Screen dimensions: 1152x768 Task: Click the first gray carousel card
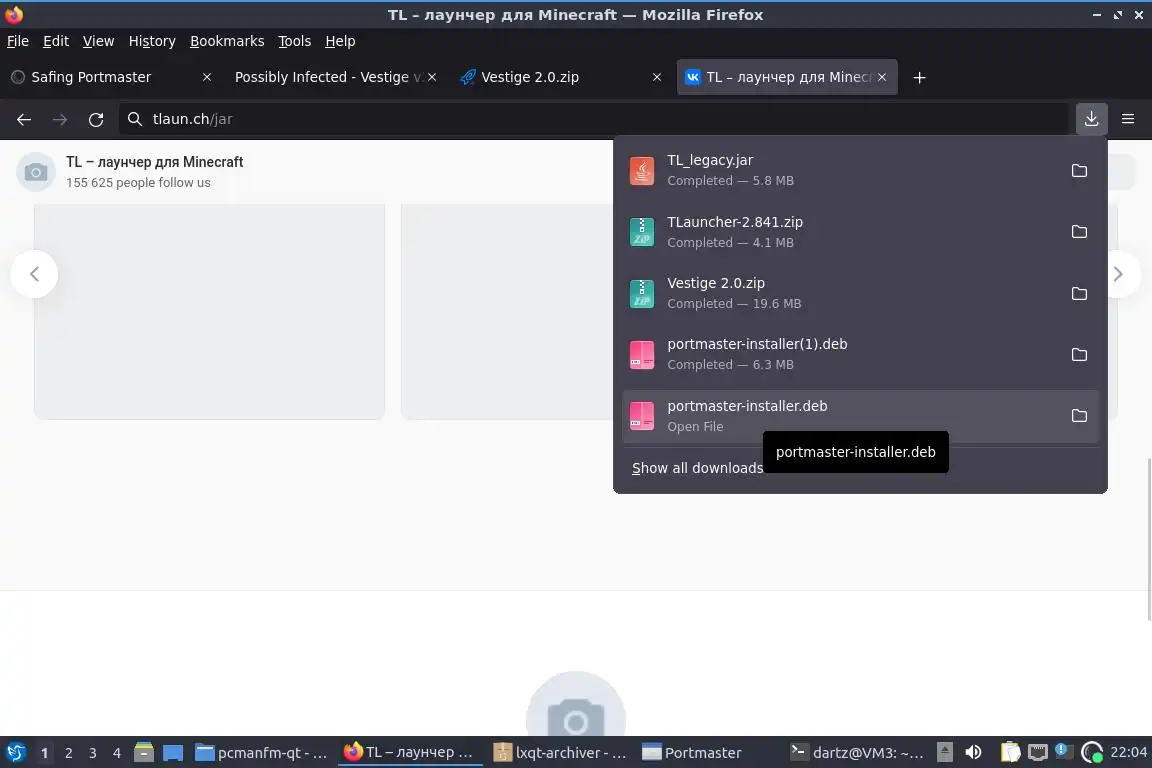click(x=209, y=312)
